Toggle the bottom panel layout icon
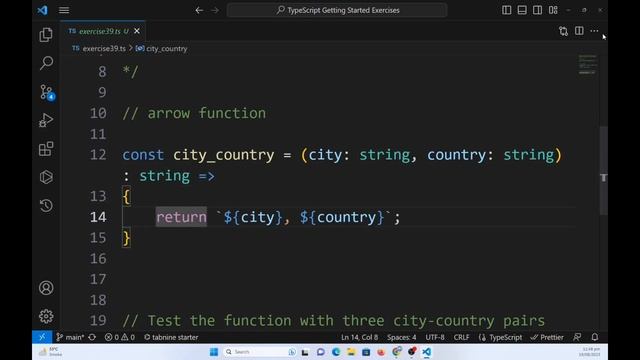 coord(522,10)
